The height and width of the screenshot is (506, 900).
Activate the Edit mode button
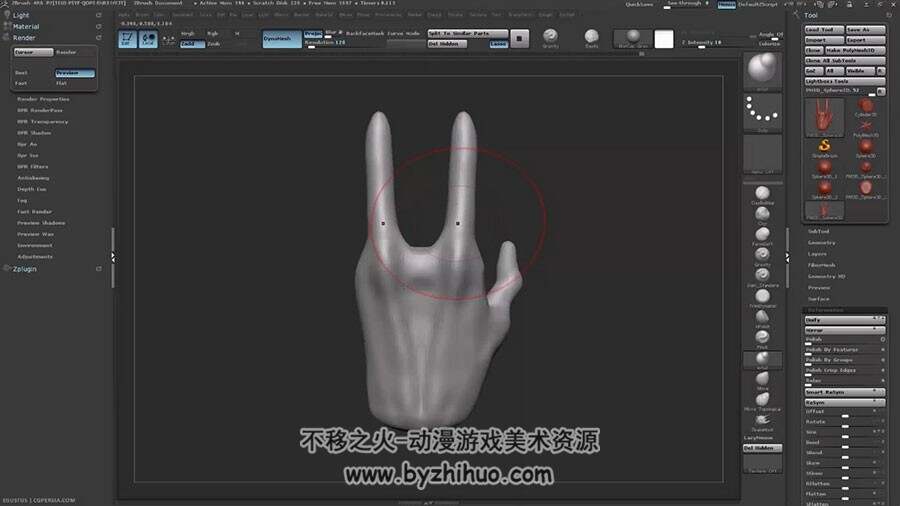point(127,38)
